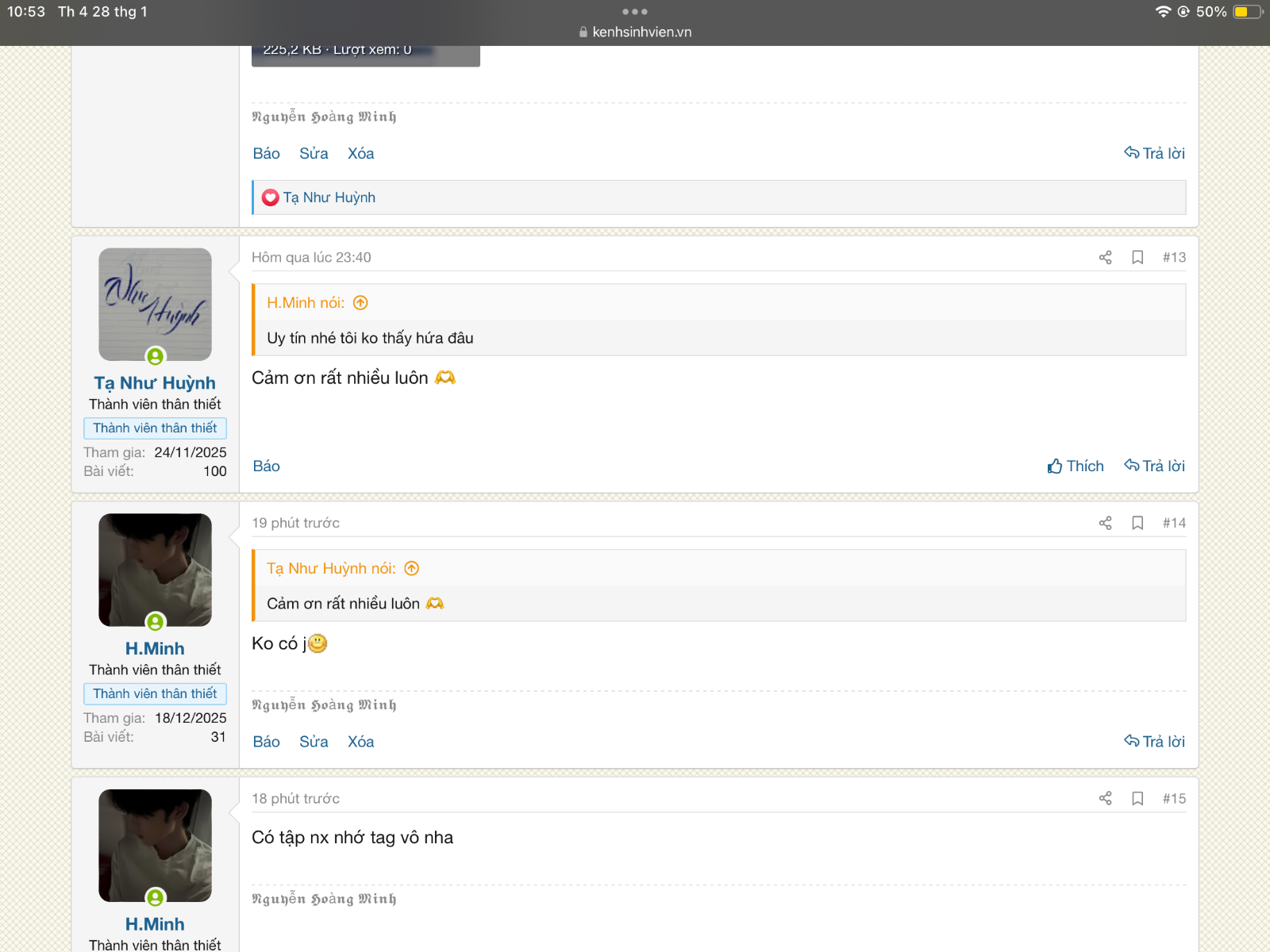The height and width of the screenshot is (952, 1270).
Task: Open Tạ Như Huỳnh avatar image
Action: point(155,305)
